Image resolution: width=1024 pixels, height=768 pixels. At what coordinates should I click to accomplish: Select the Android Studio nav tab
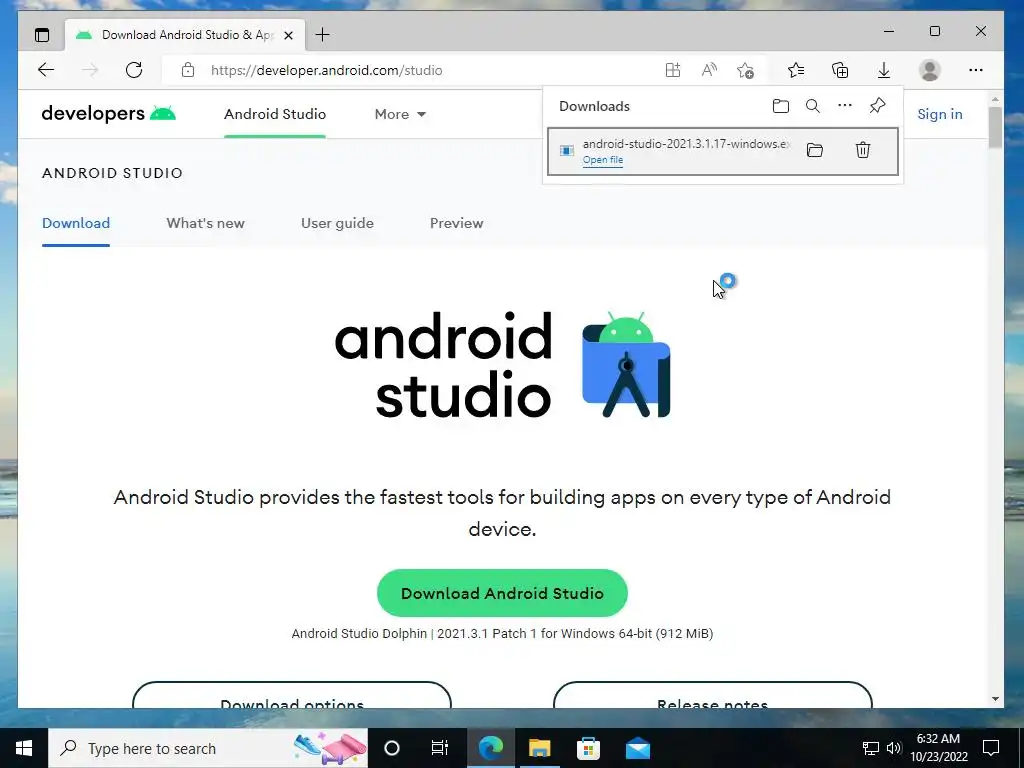[x=275, y=114]
